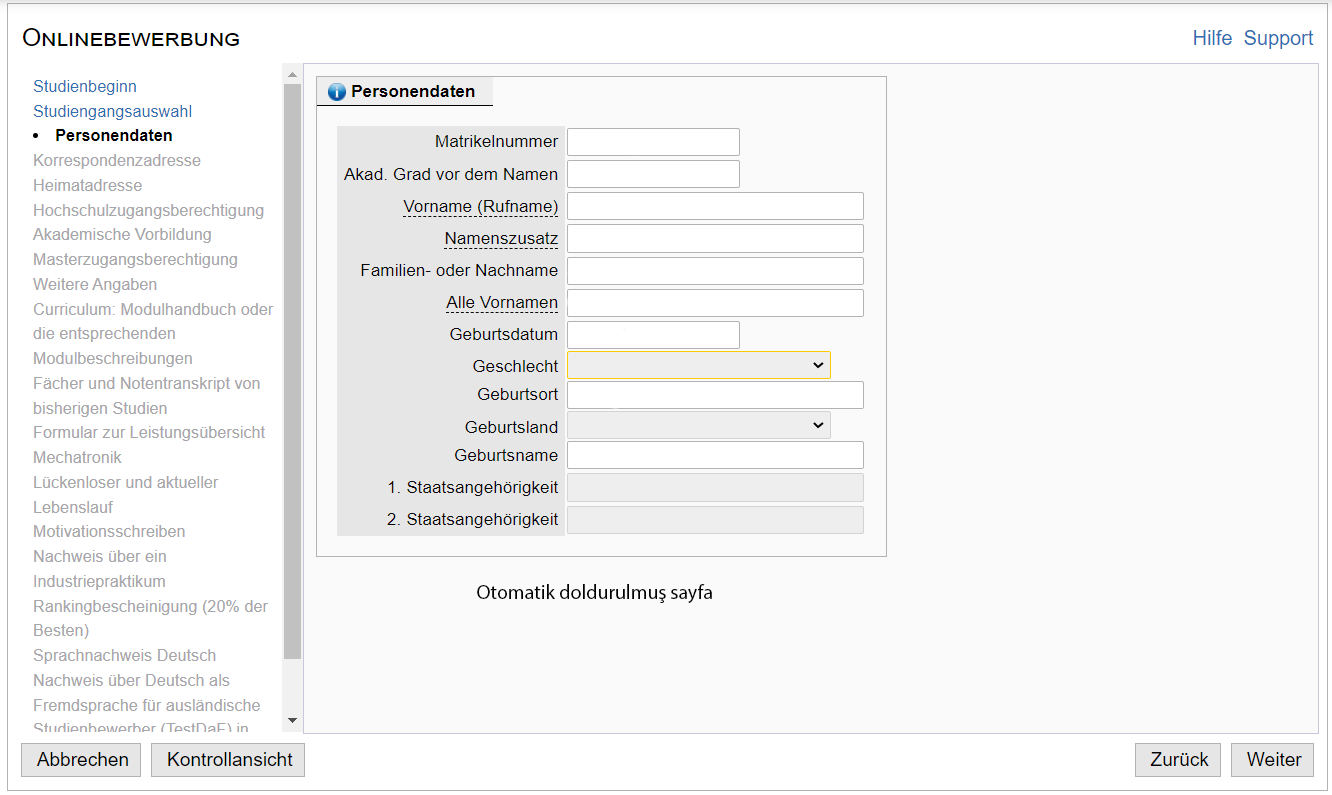Click into the Vorname (Rufname) field
This screenshot has height=795, width=1332.
[715, 206]
